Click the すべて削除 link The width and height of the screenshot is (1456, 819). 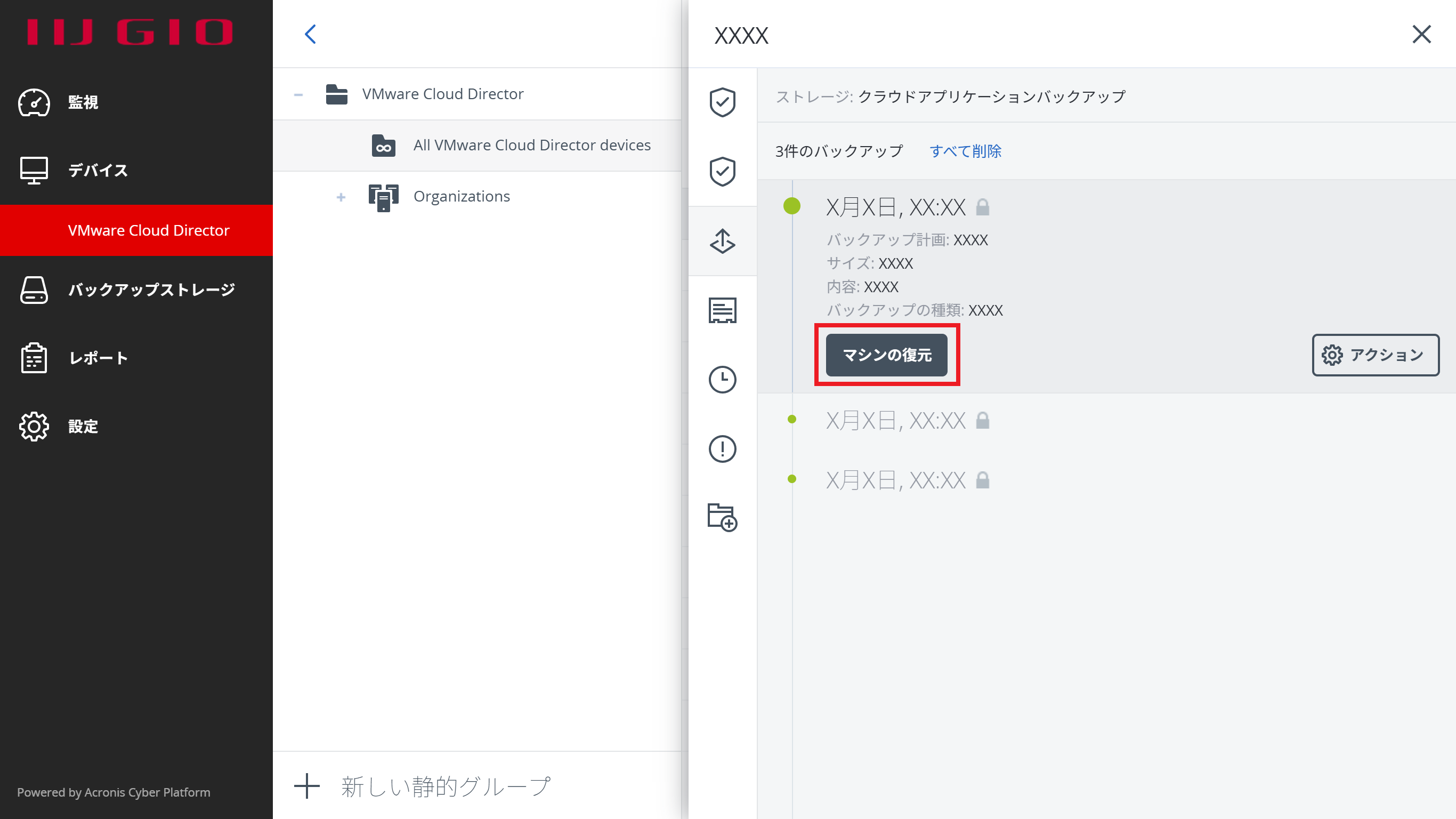coord(965,151)
